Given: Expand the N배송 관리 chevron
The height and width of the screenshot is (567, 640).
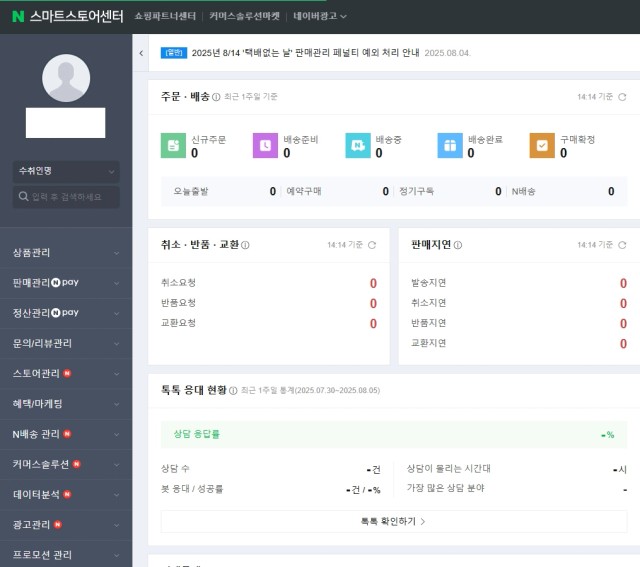Looking at the screenshot, I should point(116,434).
